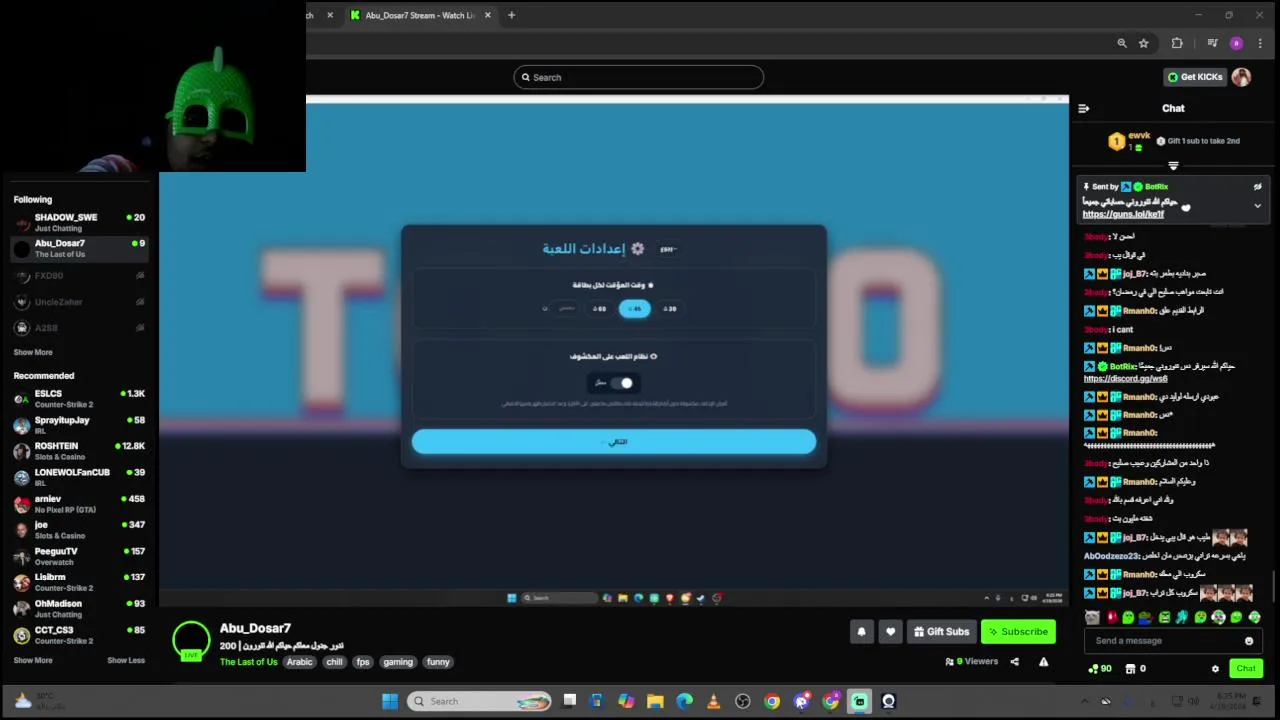The image size is (1280, 720).
Task: Click the Gift Subs button
Action: tap(941, 632)
